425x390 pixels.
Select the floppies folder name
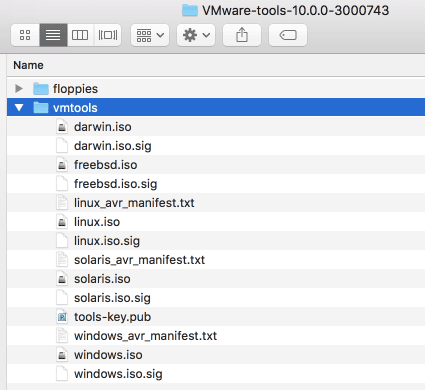75,89
